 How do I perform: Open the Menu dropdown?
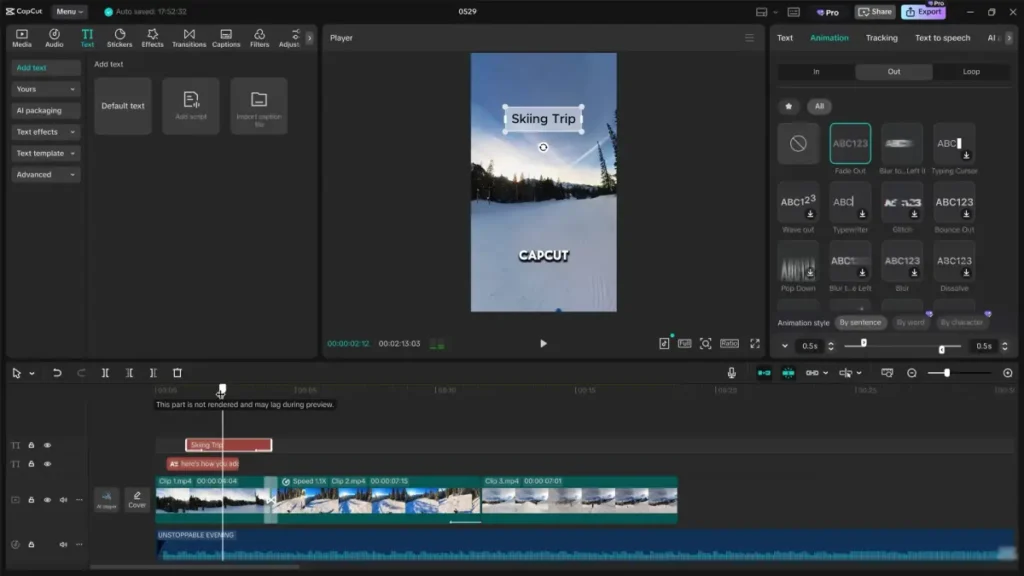69,12
